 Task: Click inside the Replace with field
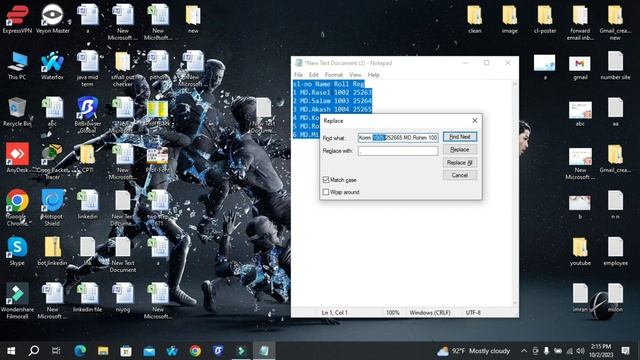click(x=398, y=151)
